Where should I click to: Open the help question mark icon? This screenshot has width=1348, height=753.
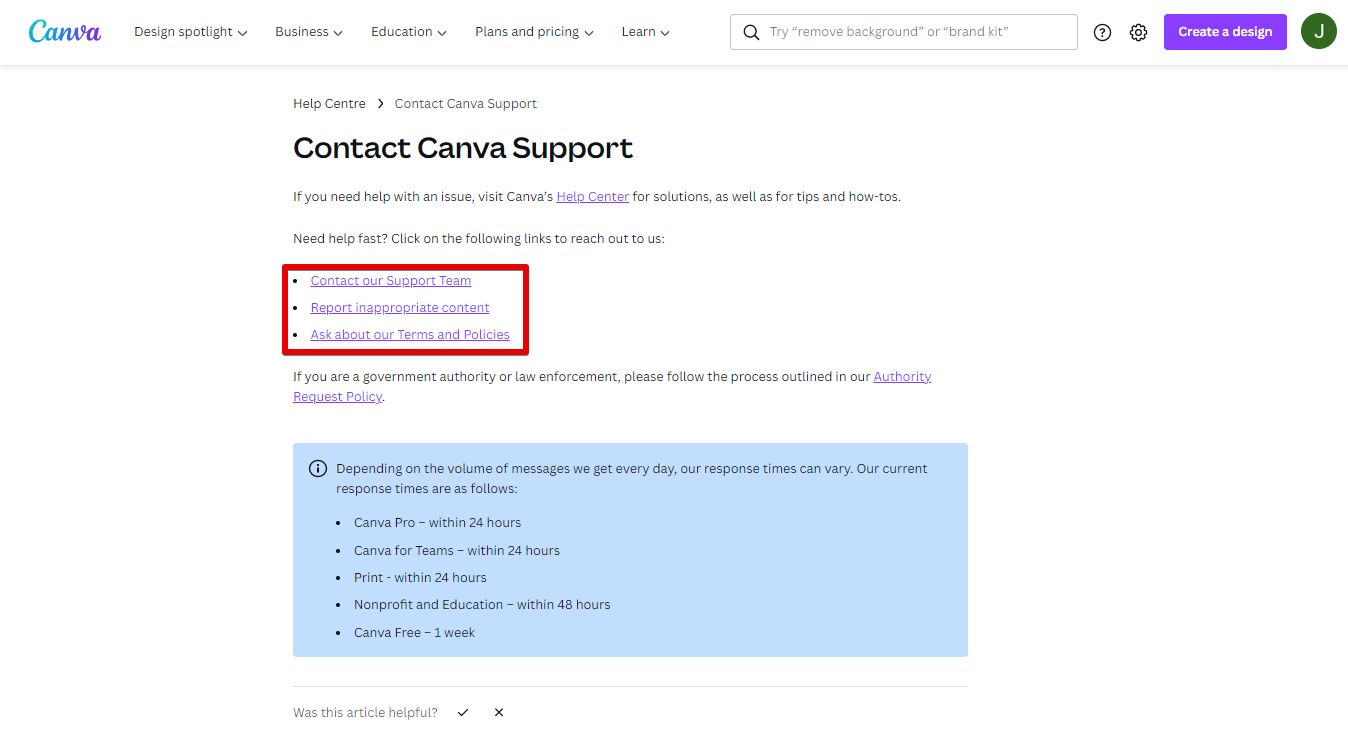[x=1102, y=32]
